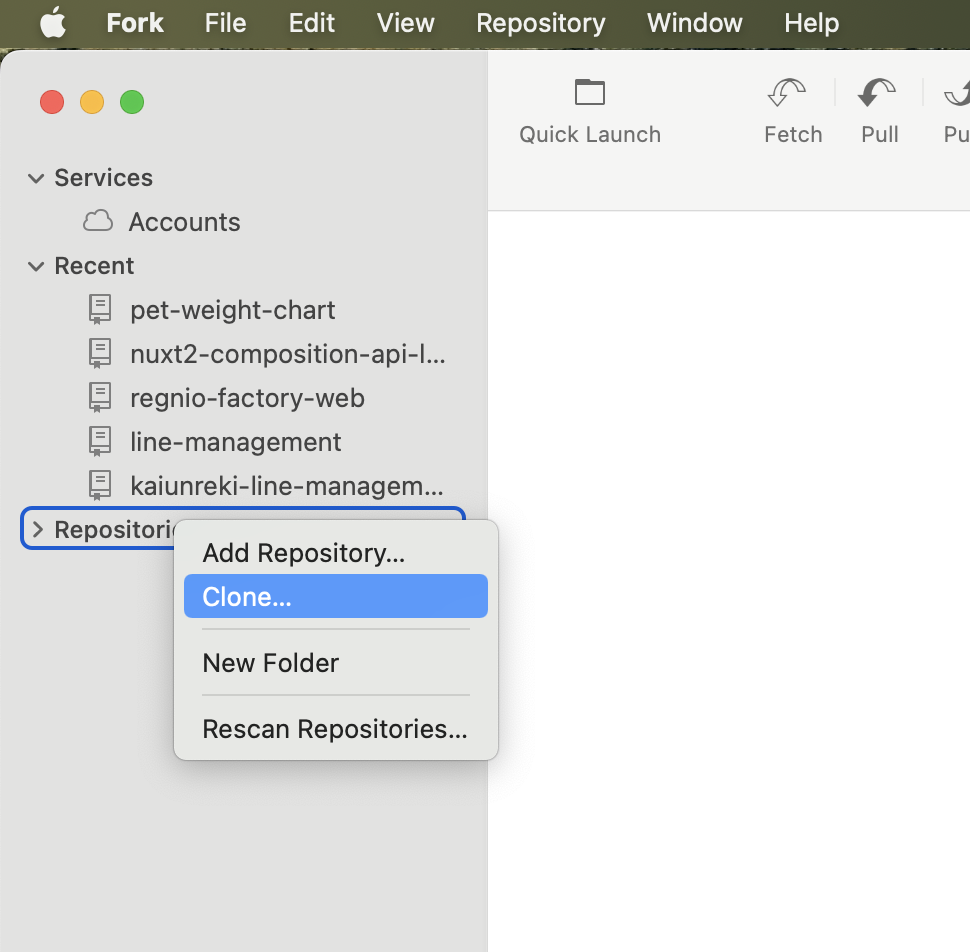Click the green full-screen window button
The image size is (970, 952).
point(132,102)
